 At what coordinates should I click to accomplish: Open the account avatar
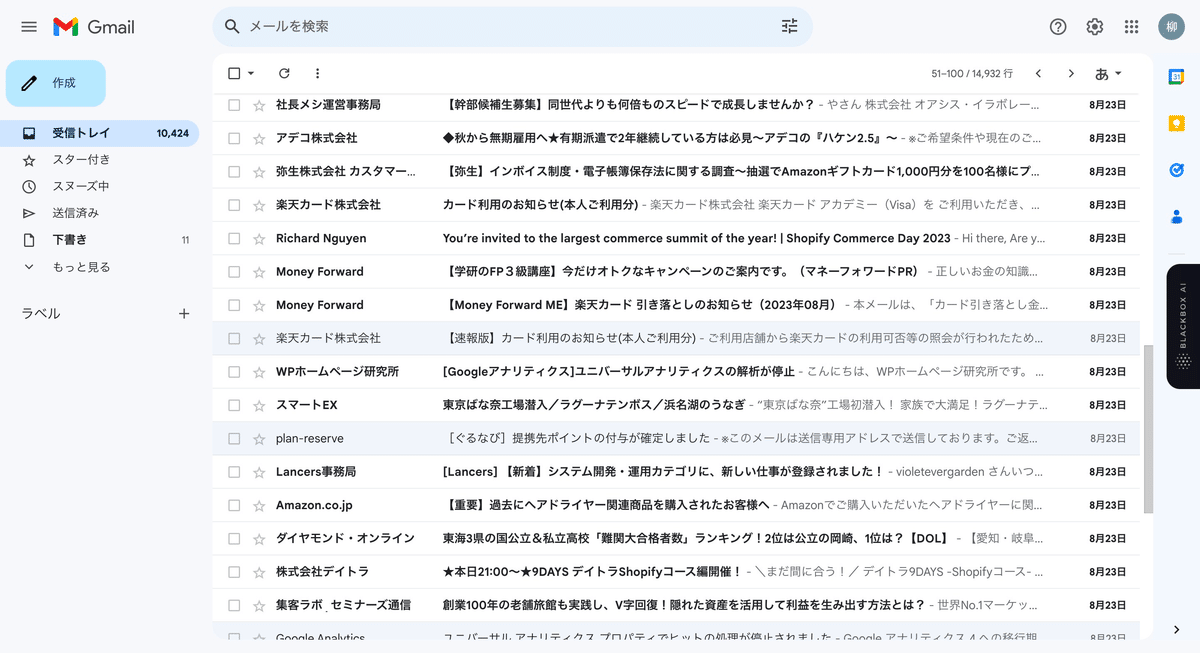(1172, 27)
